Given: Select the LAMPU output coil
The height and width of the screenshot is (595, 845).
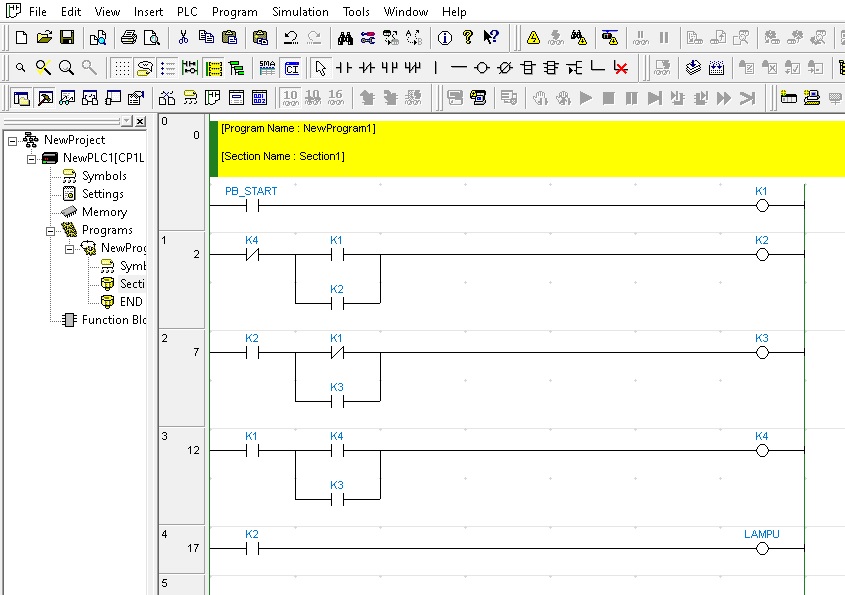Looking at the screenshot, I should pos(762,549).
